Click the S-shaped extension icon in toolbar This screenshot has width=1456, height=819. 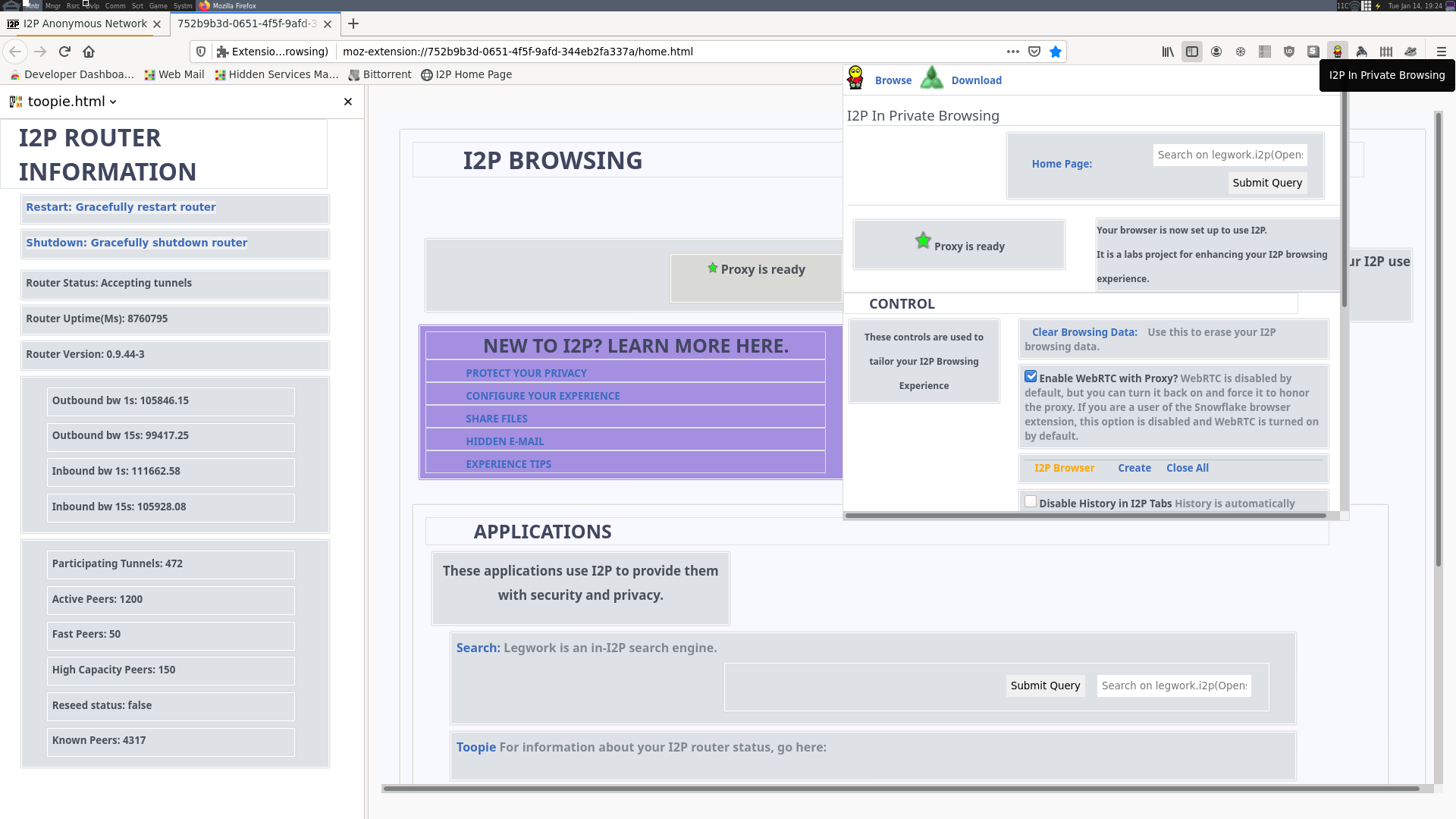1313,52
